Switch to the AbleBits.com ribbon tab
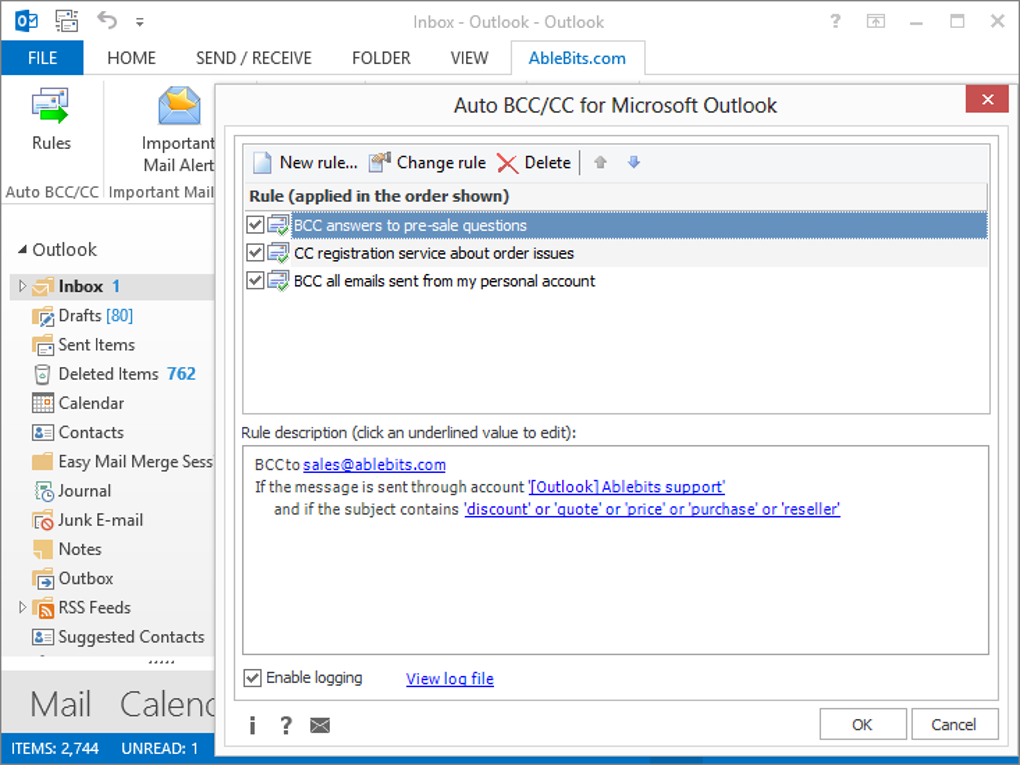This screenshot has height=765, width=1020. point(578,57)
